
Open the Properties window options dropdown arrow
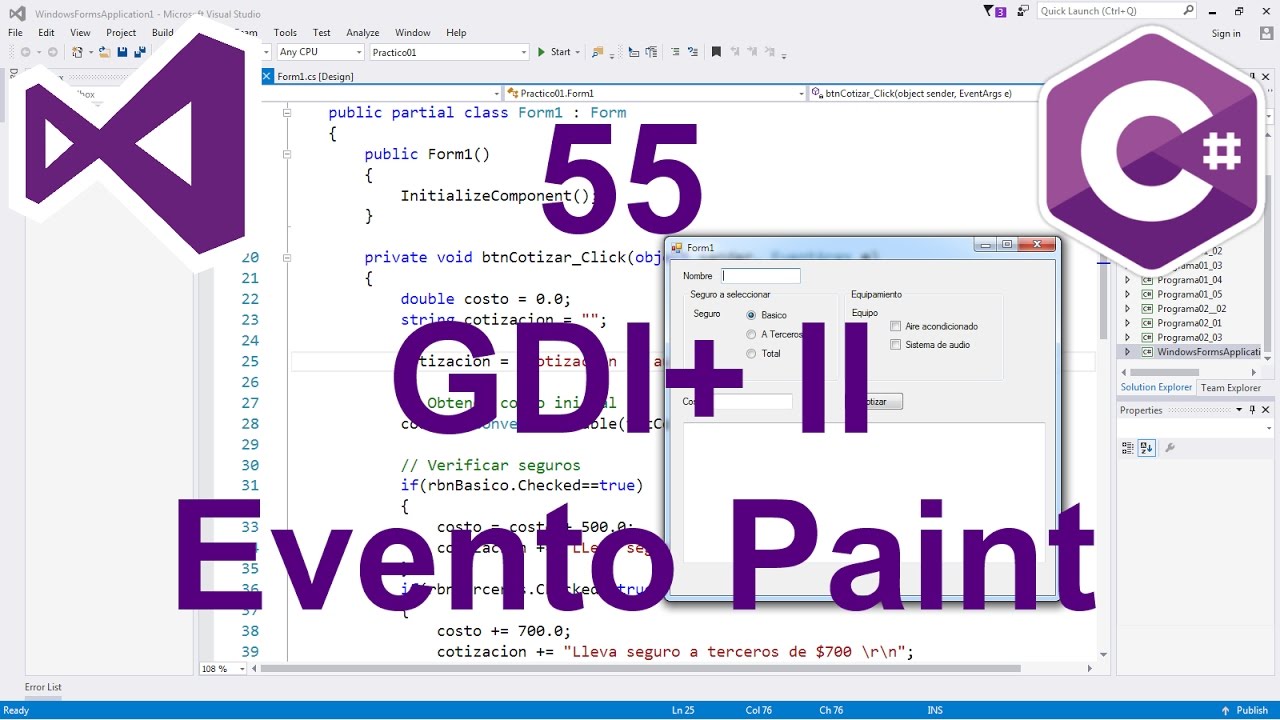[1239, 410]
